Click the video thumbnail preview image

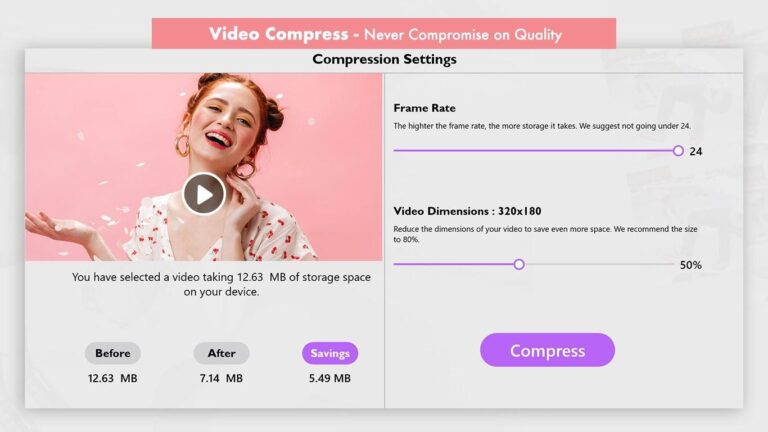(204, 167)
